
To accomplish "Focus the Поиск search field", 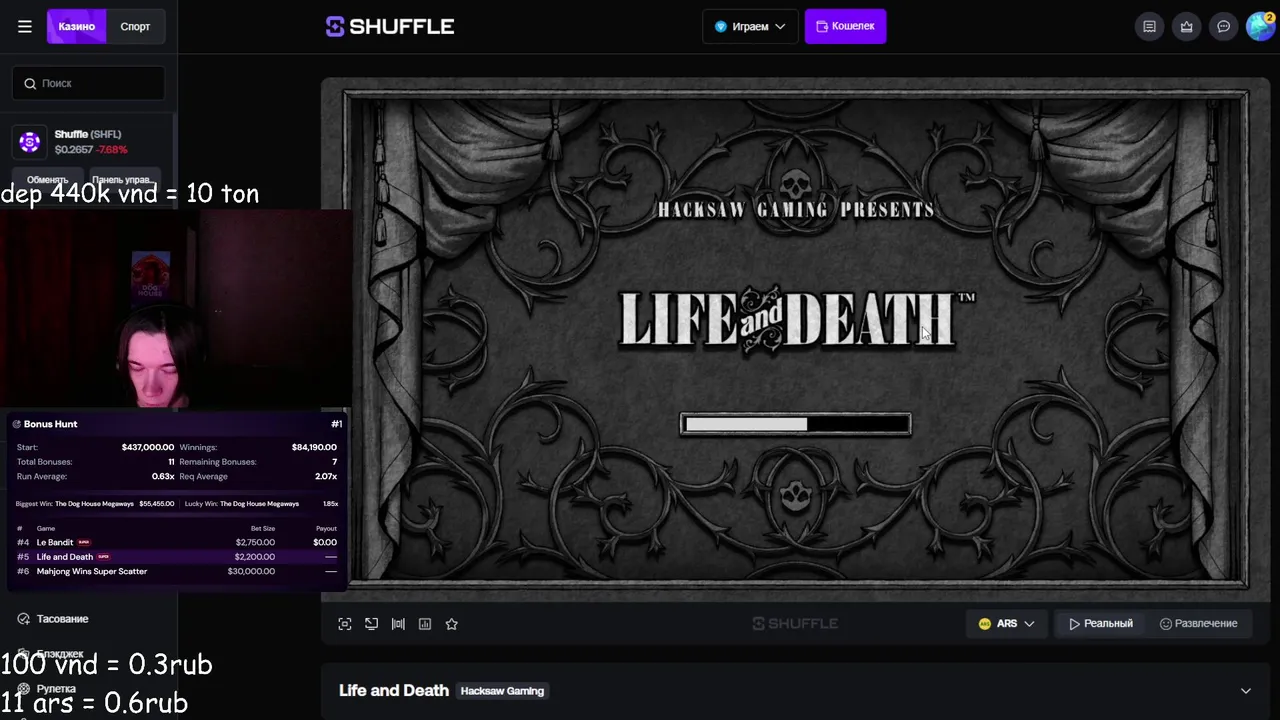I will pyautogui.click(x=89, y=83).
